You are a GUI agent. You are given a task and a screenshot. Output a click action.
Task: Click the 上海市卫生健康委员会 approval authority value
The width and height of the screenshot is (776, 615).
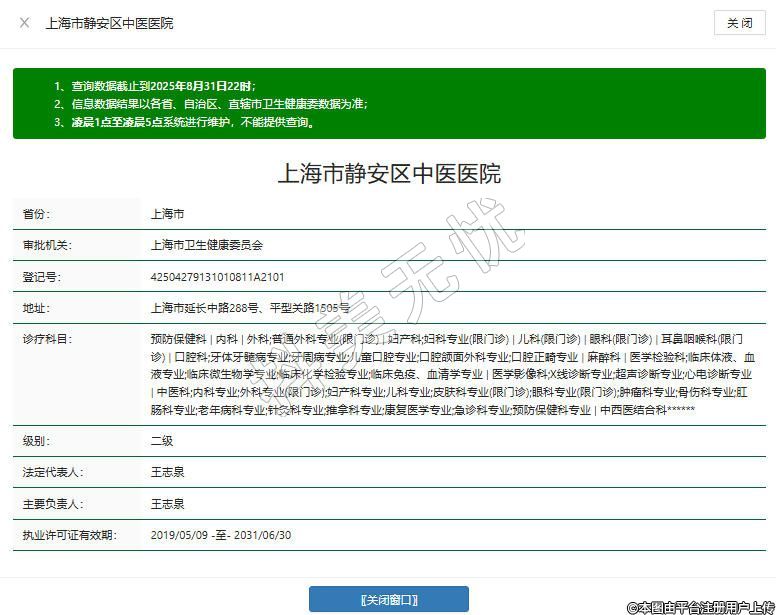(206, 245)
